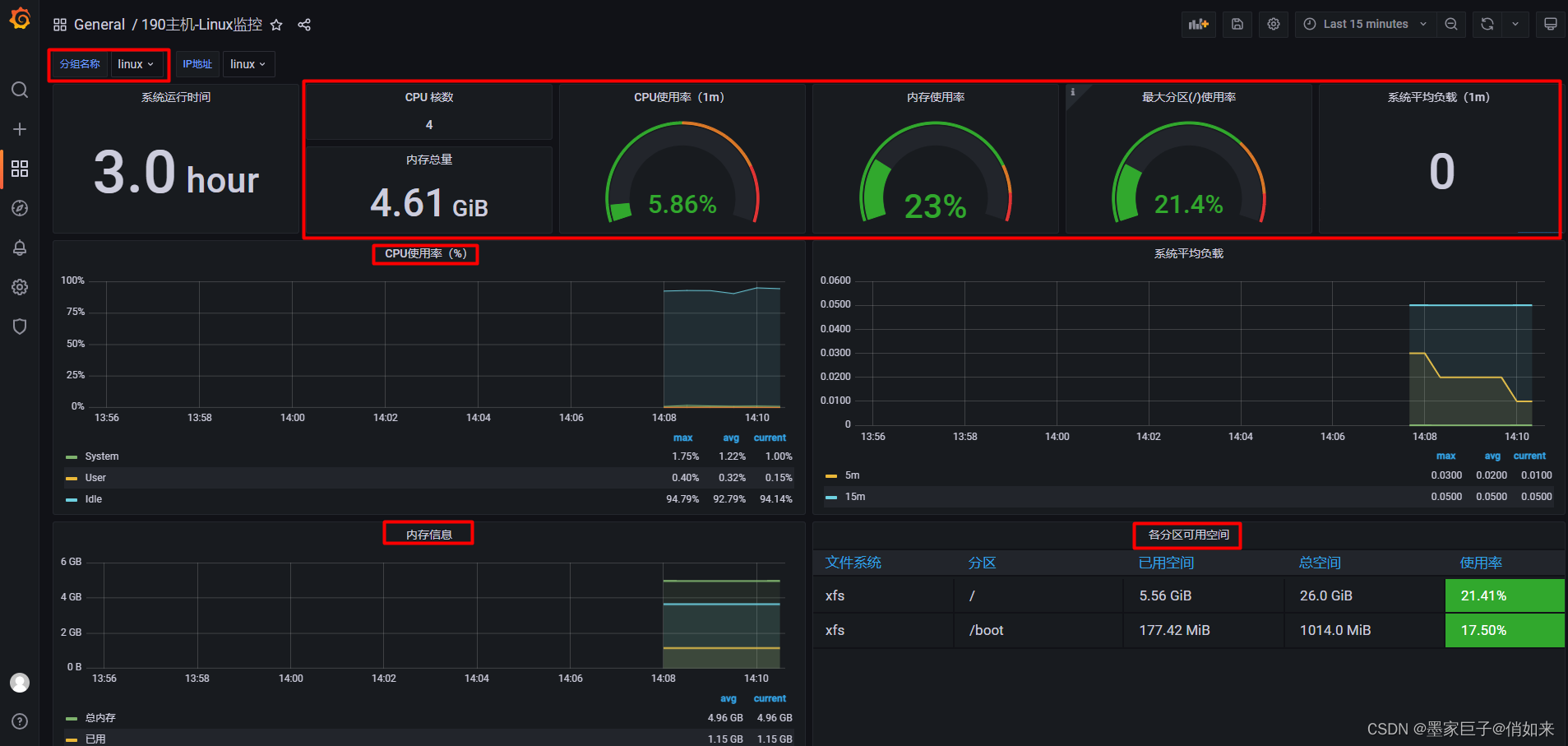
Task: Toggle the 总内存 series in memory legend
Action: click(100, 718)
